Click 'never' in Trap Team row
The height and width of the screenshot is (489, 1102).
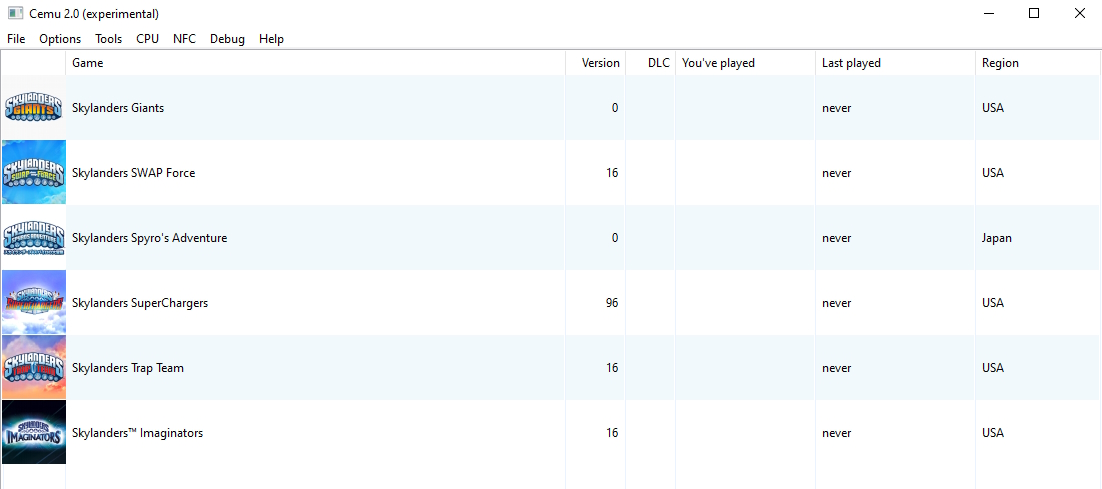(836, 367)
